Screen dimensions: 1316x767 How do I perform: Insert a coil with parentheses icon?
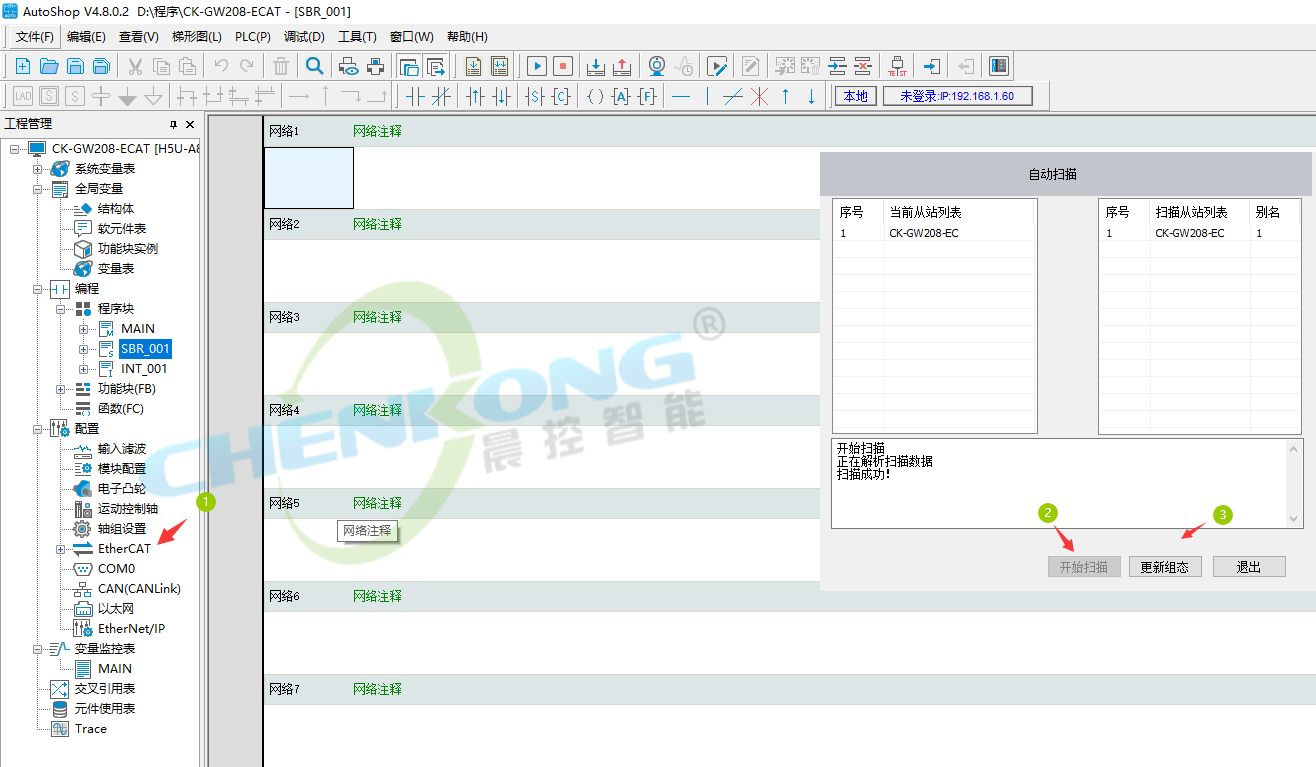pos(595,96)
